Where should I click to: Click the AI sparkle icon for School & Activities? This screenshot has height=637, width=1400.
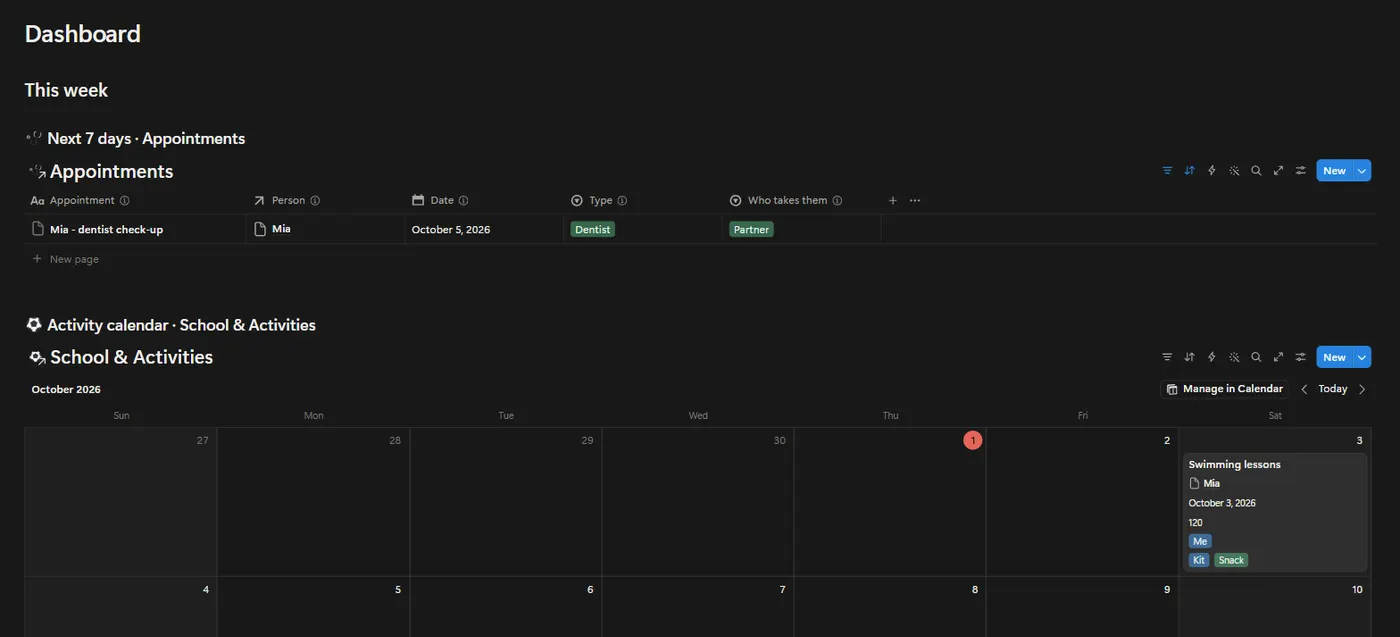[1234, 357]
